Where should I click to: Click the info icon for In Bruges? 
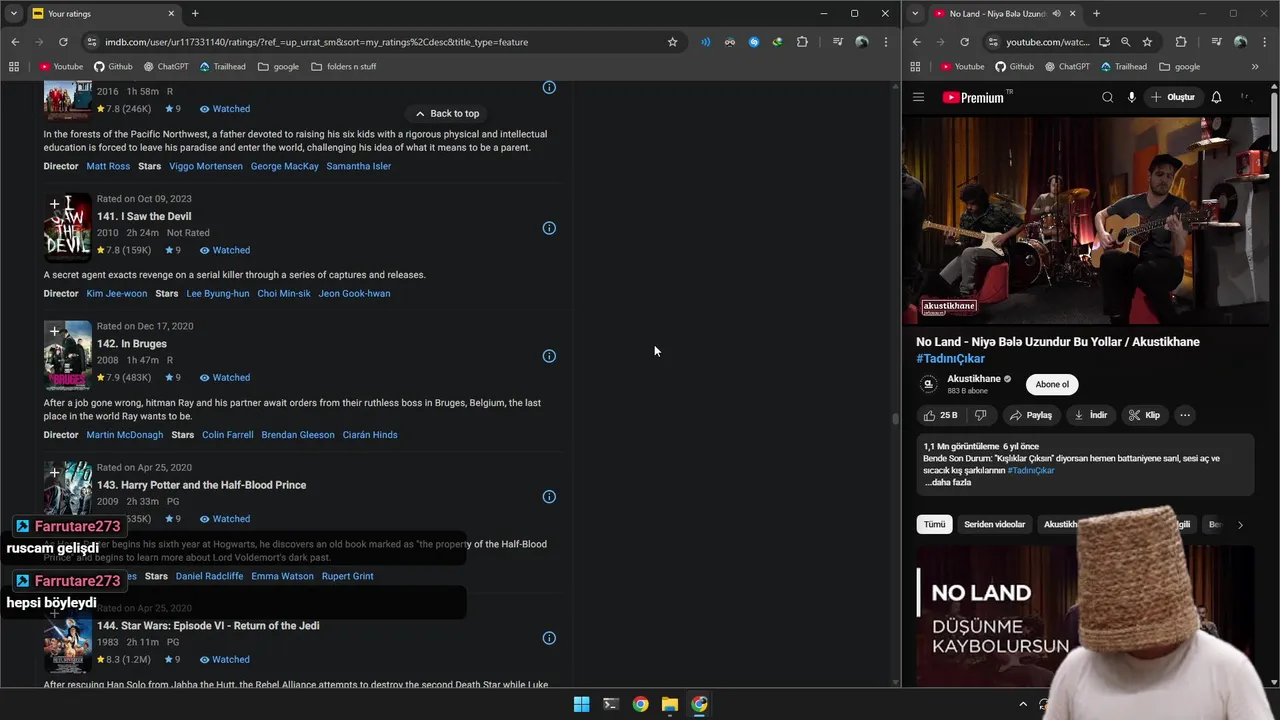pyautogui.click(x=549, y=356)
